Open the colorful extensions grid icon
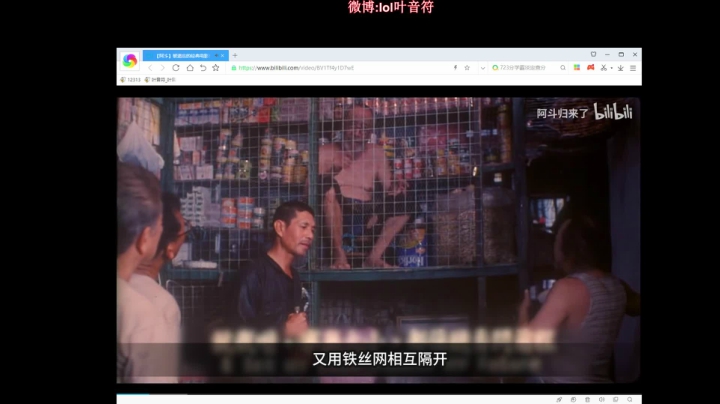This screenshot has width=720, height=404. click(577, 67)
